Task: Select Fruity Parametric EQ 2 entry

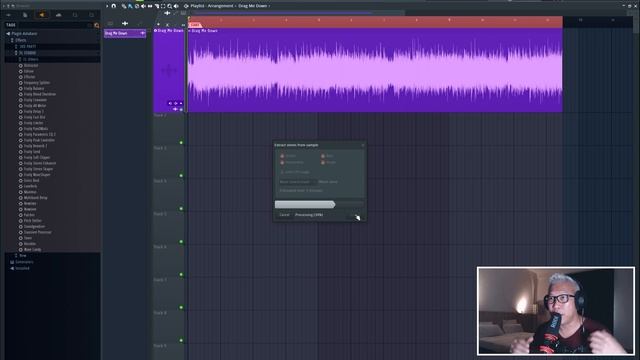Action: 39,134
